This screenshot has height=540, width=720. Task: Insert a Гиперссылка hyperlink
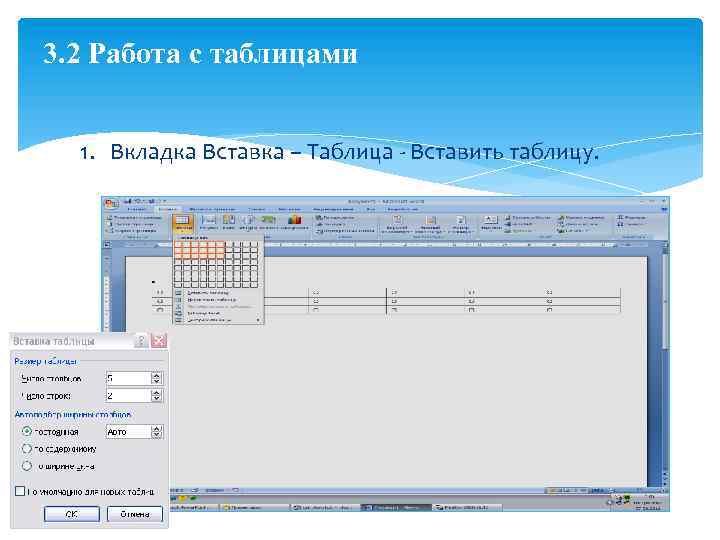click(x=335, y=217)
